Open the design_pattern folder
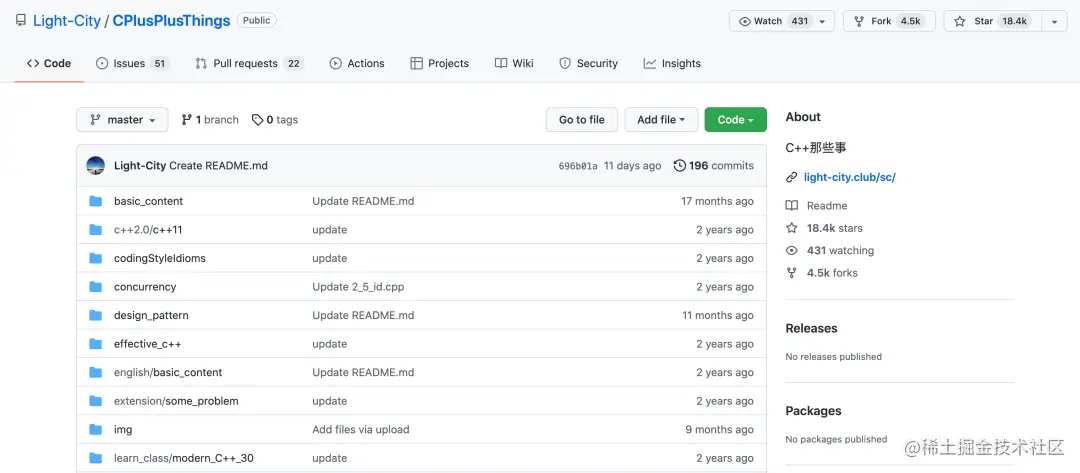The height and width of the screenshot is (473, 1080). (x=151, y=315)
